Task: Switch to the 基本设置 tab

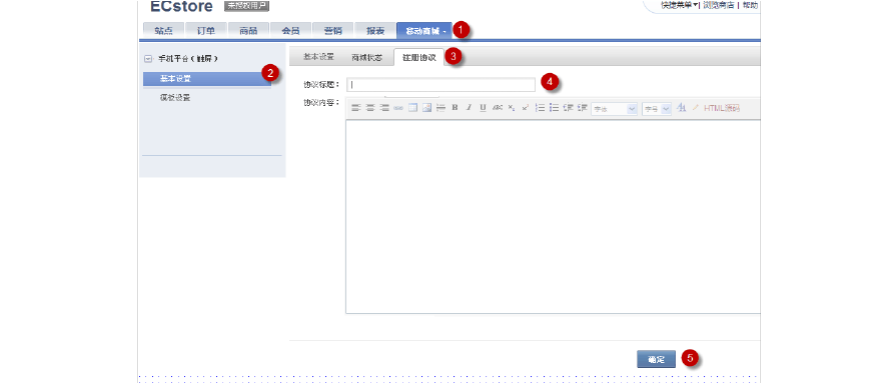Action: pyautogui.click(x=318, y=57)
